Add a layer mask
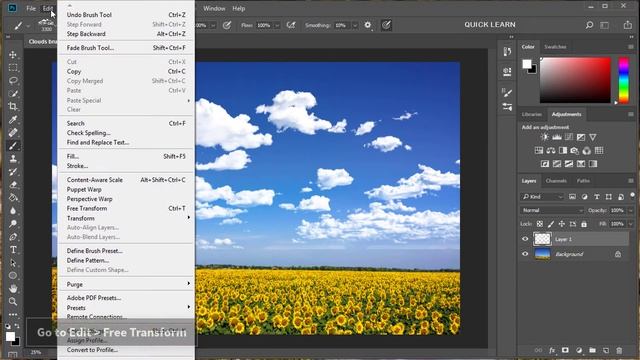 pos(565,350)
